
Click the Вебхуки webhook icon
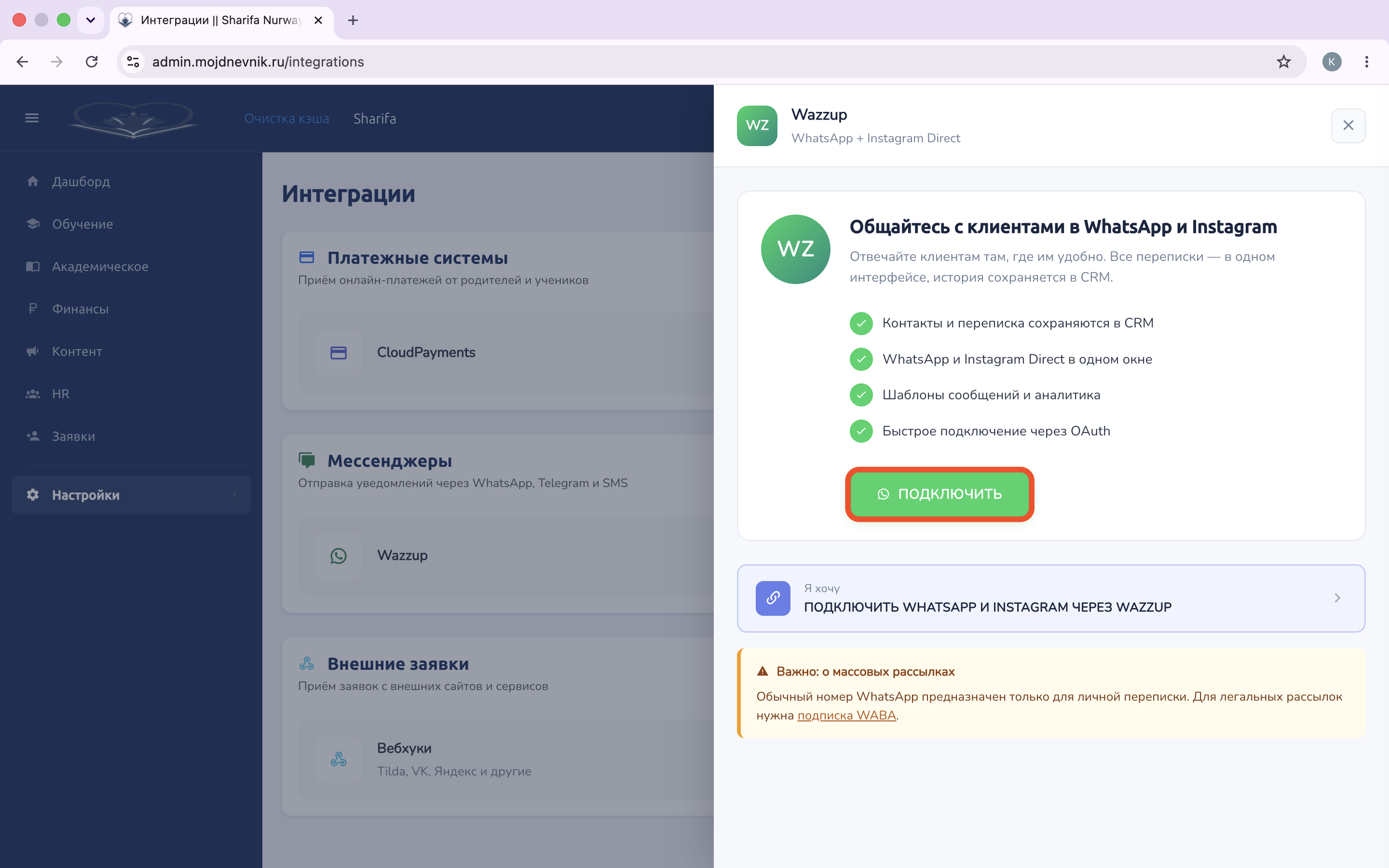pos(339,759)
